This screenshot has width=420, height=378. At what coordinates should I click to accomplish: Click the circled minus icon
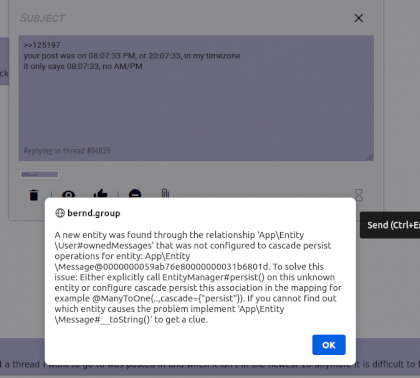tap(135, 194)
